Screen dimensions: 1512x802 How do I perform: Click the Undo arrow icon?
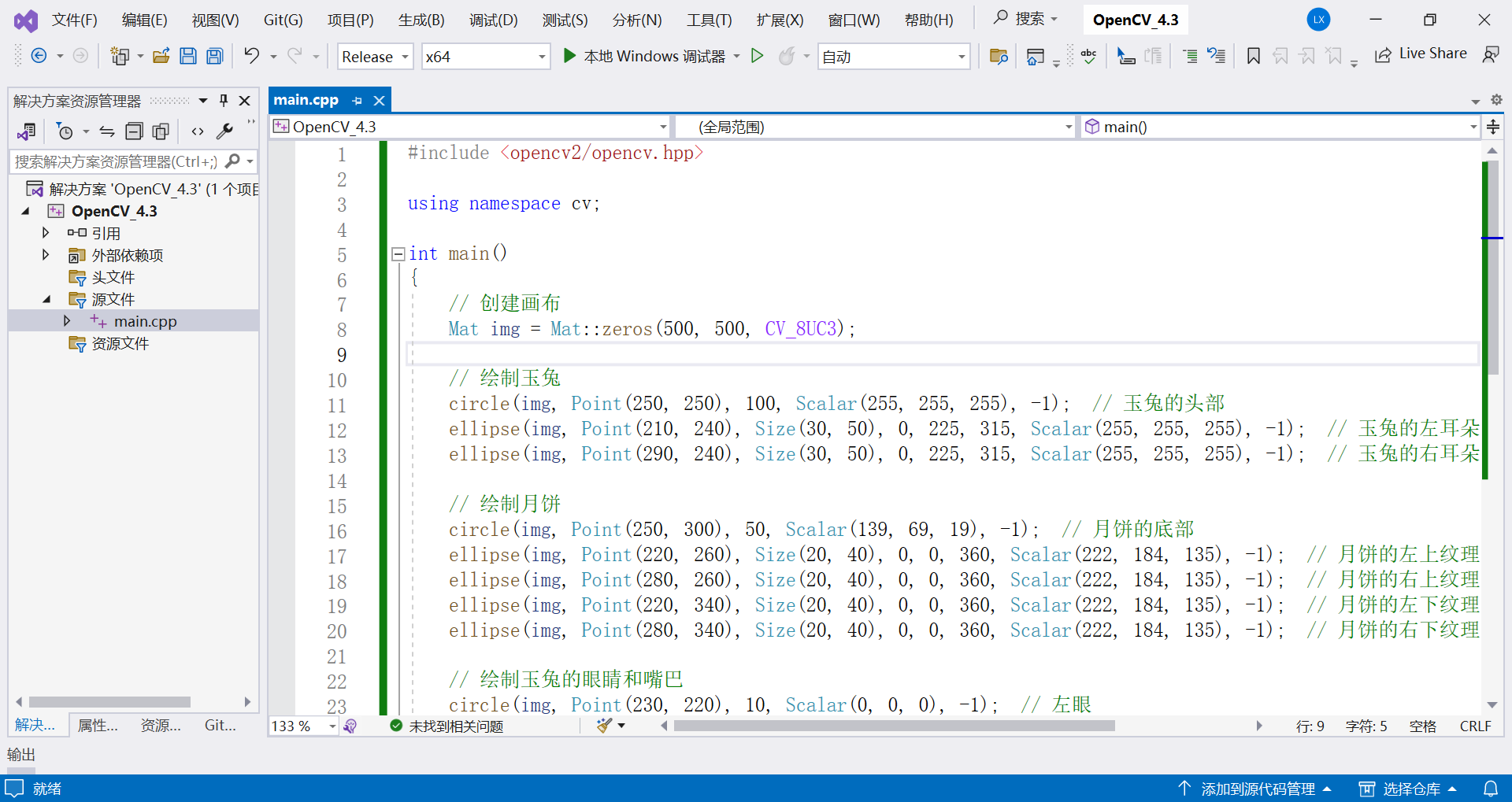[x=251, y=55]
